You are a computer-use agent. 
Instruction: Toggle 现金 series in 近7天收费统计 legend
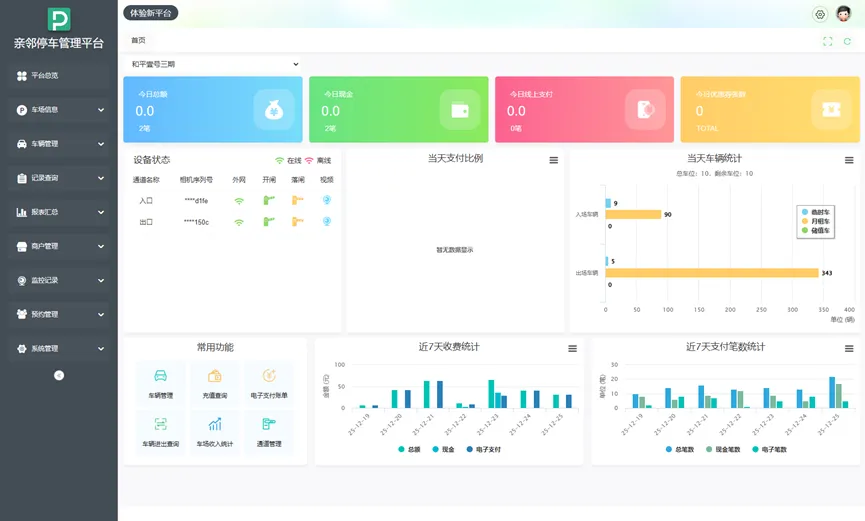pyautogui.click(x=444, y=449)
